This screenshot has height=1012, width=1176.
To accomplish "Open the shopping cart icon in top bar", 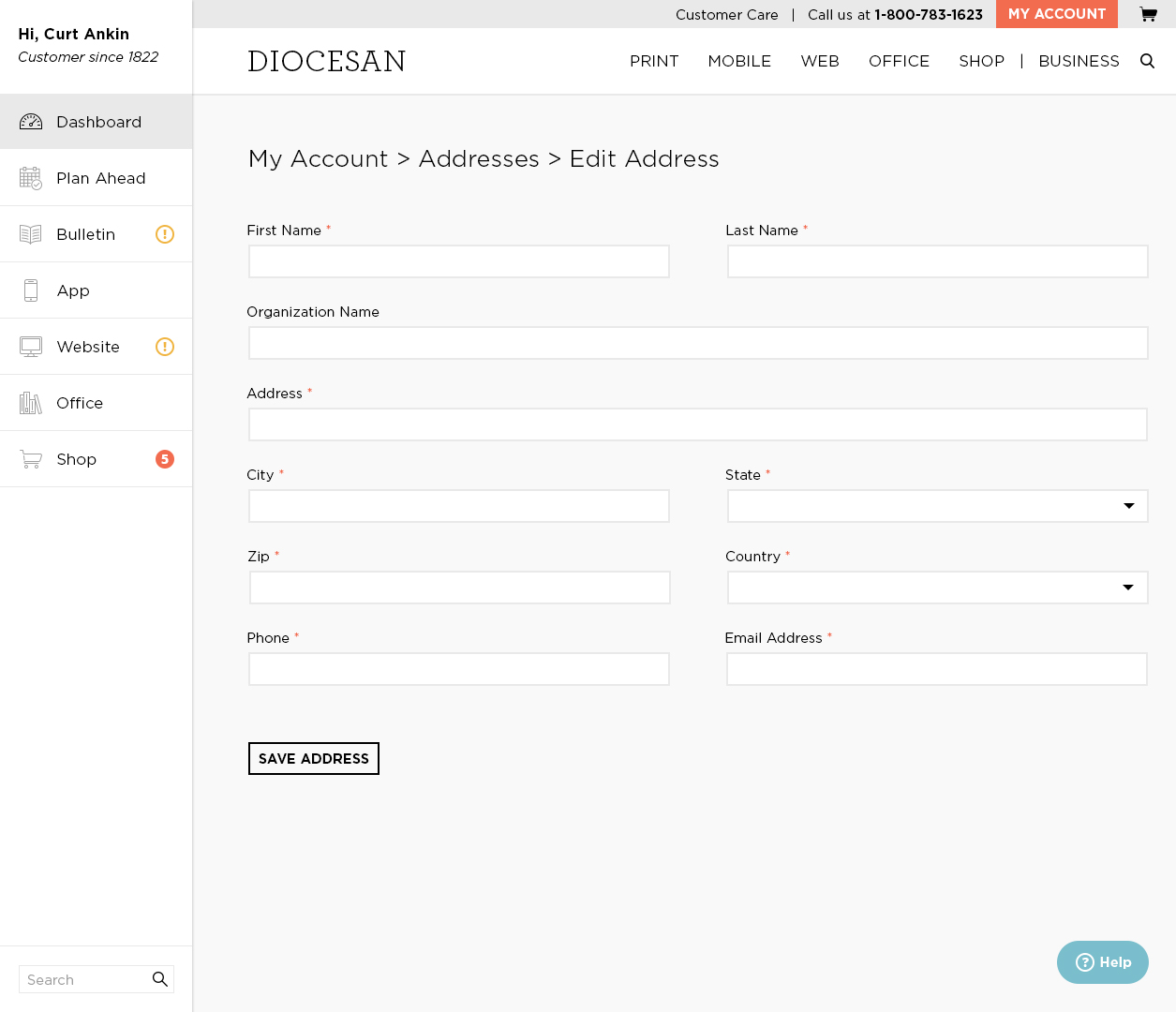I will pos(1148,14).
